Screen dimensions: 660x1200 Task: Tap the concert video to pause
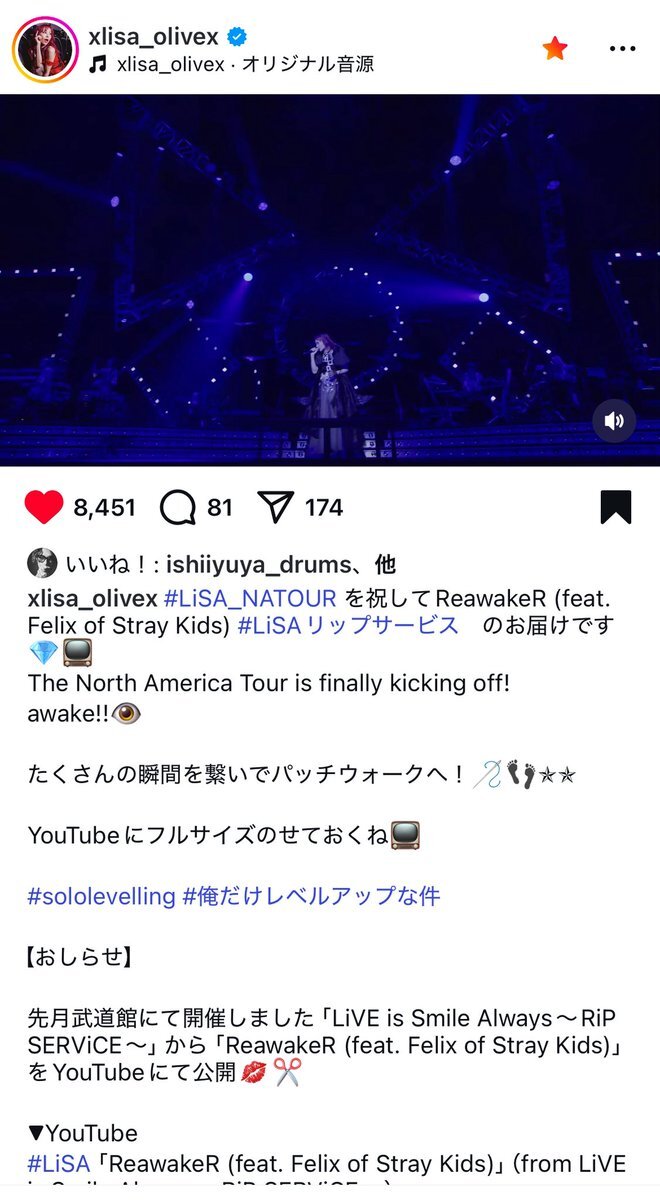[330, 280]
